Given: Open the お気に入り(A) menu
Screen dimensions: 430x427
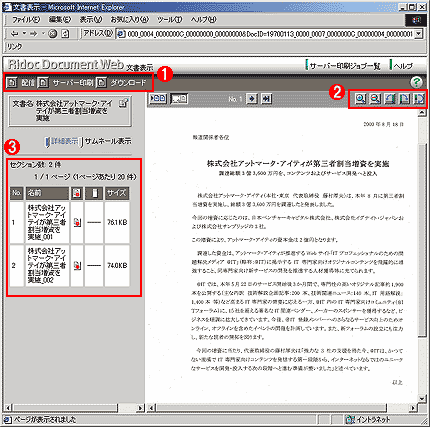Looking at the screenshot, I should point(130,20).
